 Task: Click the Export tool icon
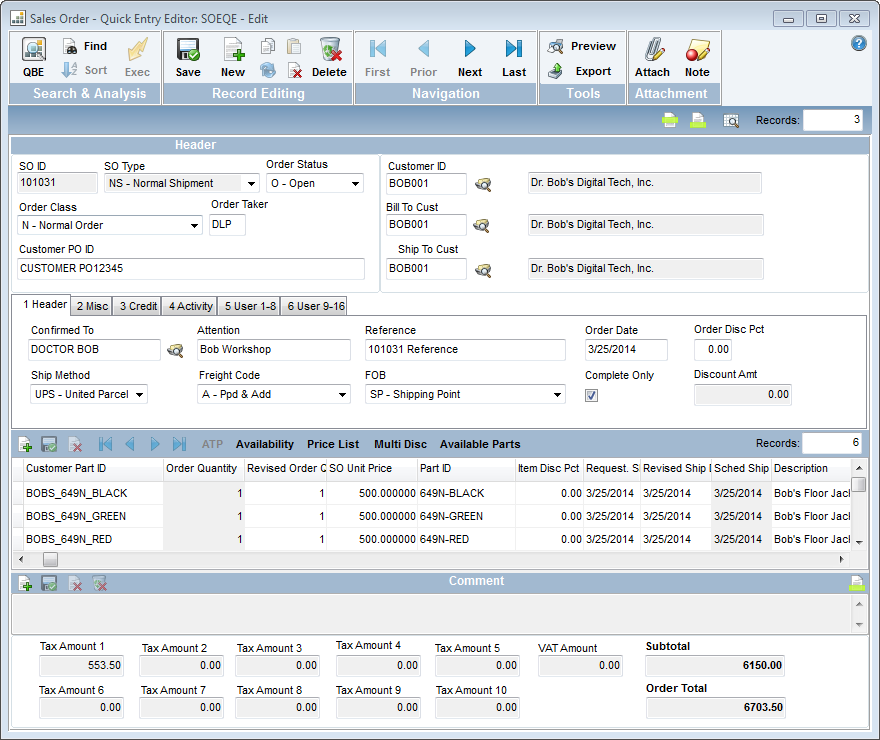(x=556, y=71)
